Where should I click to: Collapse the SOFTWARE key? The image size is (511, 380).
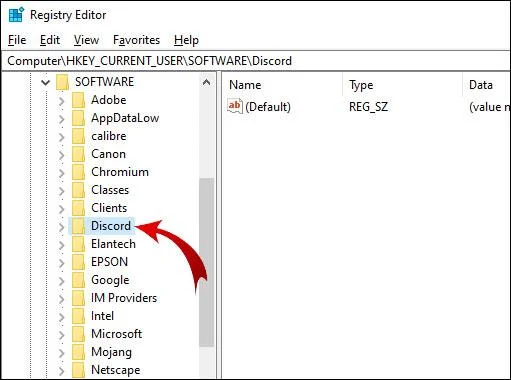click(x=45, y=82)
